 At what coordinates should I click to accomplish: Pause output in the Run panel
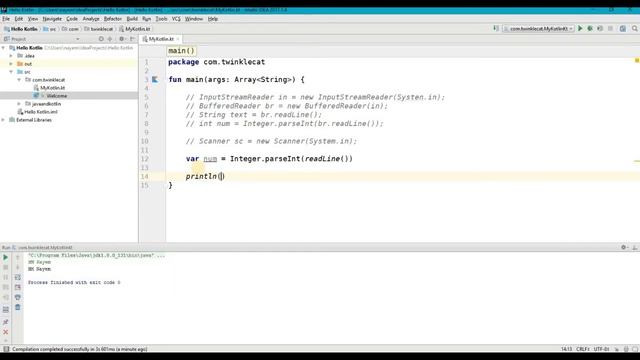tap(6, 278)
